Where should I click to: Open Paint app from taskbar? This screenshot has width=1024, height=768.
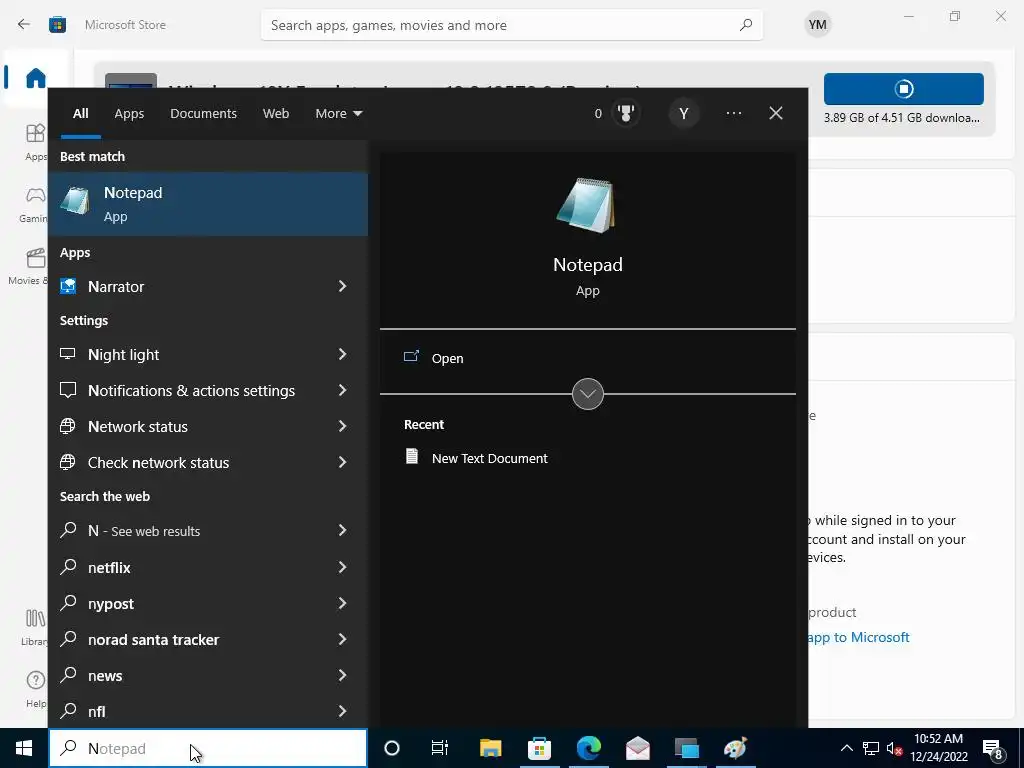pos(736,748)
